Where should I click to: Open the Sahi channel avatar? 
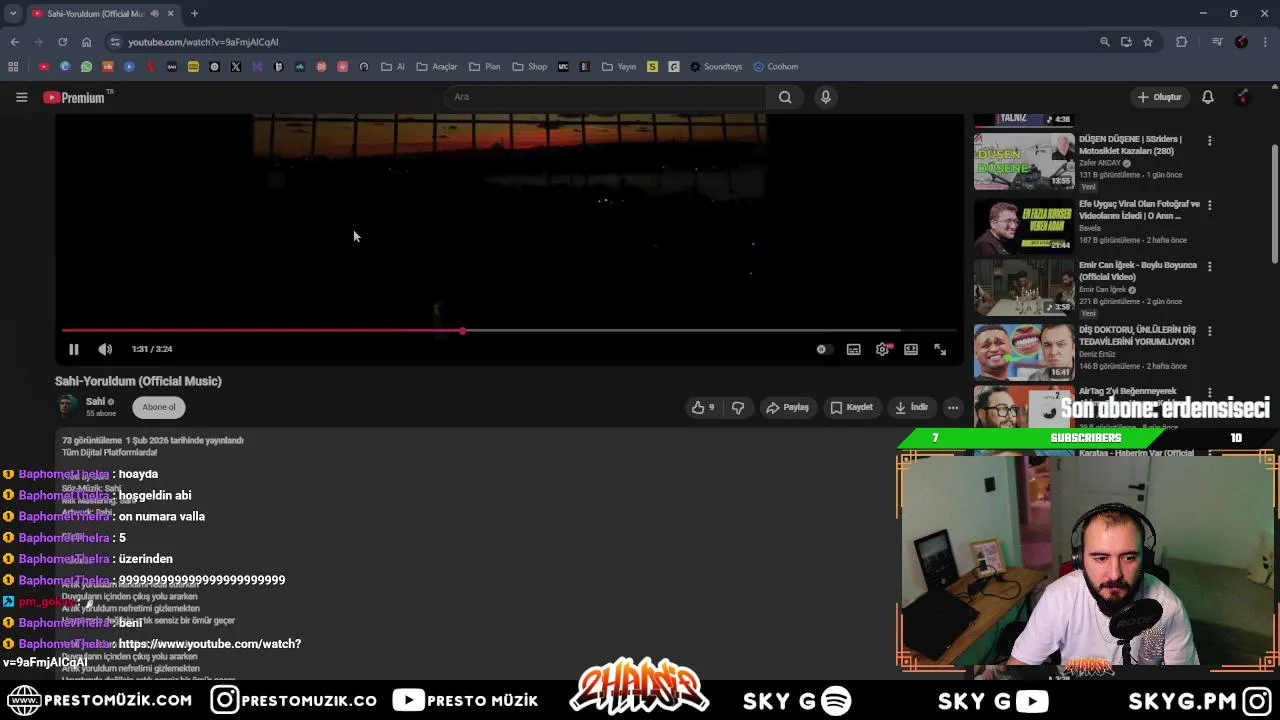pyautogui.click(x=67, y=406)
